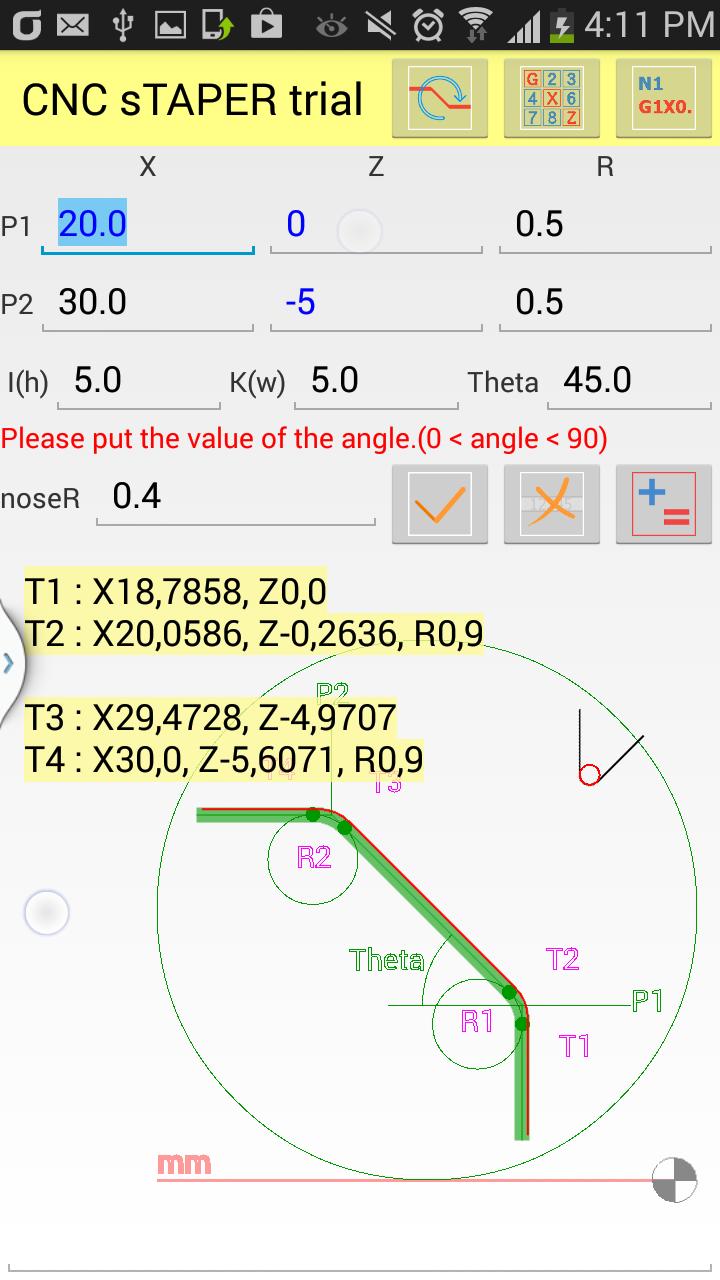Viewport: 720px width, 1280px height.
Task: Tap the taper curve shape icon
Action: click(x=440, y=98)
